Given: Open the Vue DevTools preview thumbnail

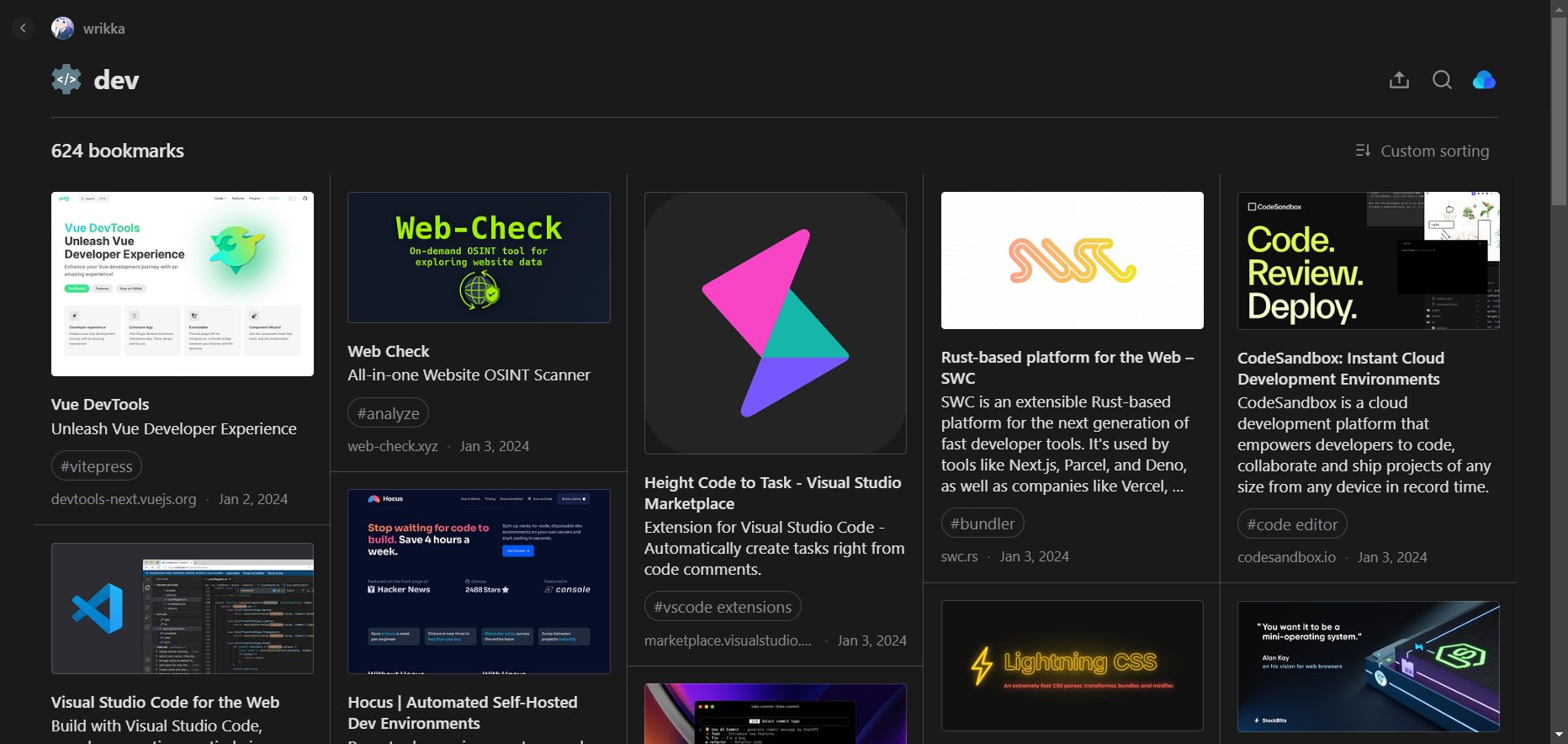Looking at the screenshot, I should click(183, 284).
